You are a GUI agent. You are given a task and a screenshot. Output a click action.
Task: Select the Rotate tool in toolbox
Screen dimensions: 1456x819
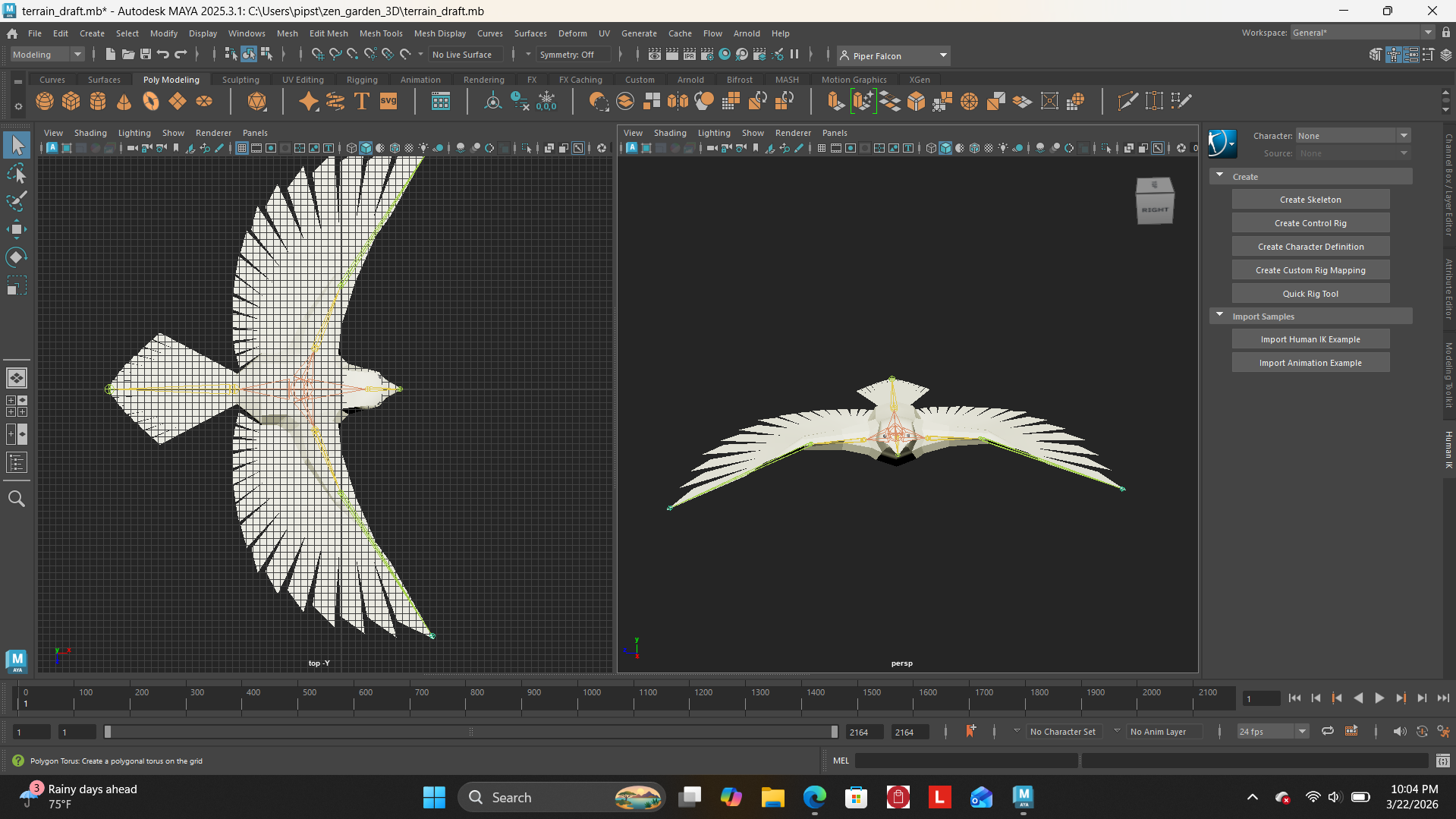pyautogui.click(x=17, y=257)
